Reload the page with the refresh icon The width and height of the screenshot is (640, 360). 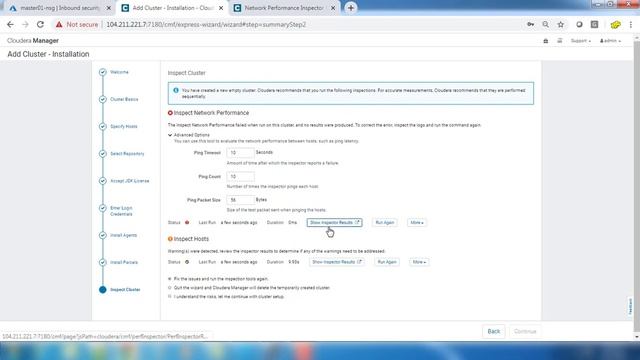pos(40,24)
